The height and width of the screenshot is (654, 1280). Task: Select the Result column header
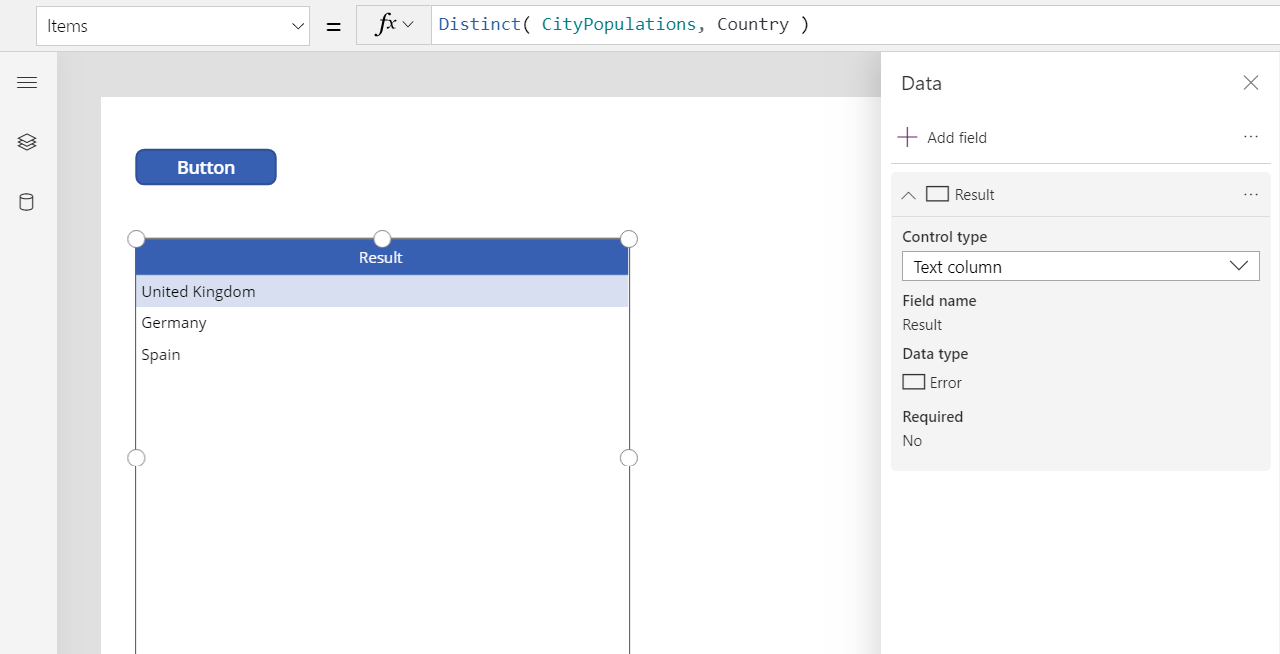pos(382,258)
